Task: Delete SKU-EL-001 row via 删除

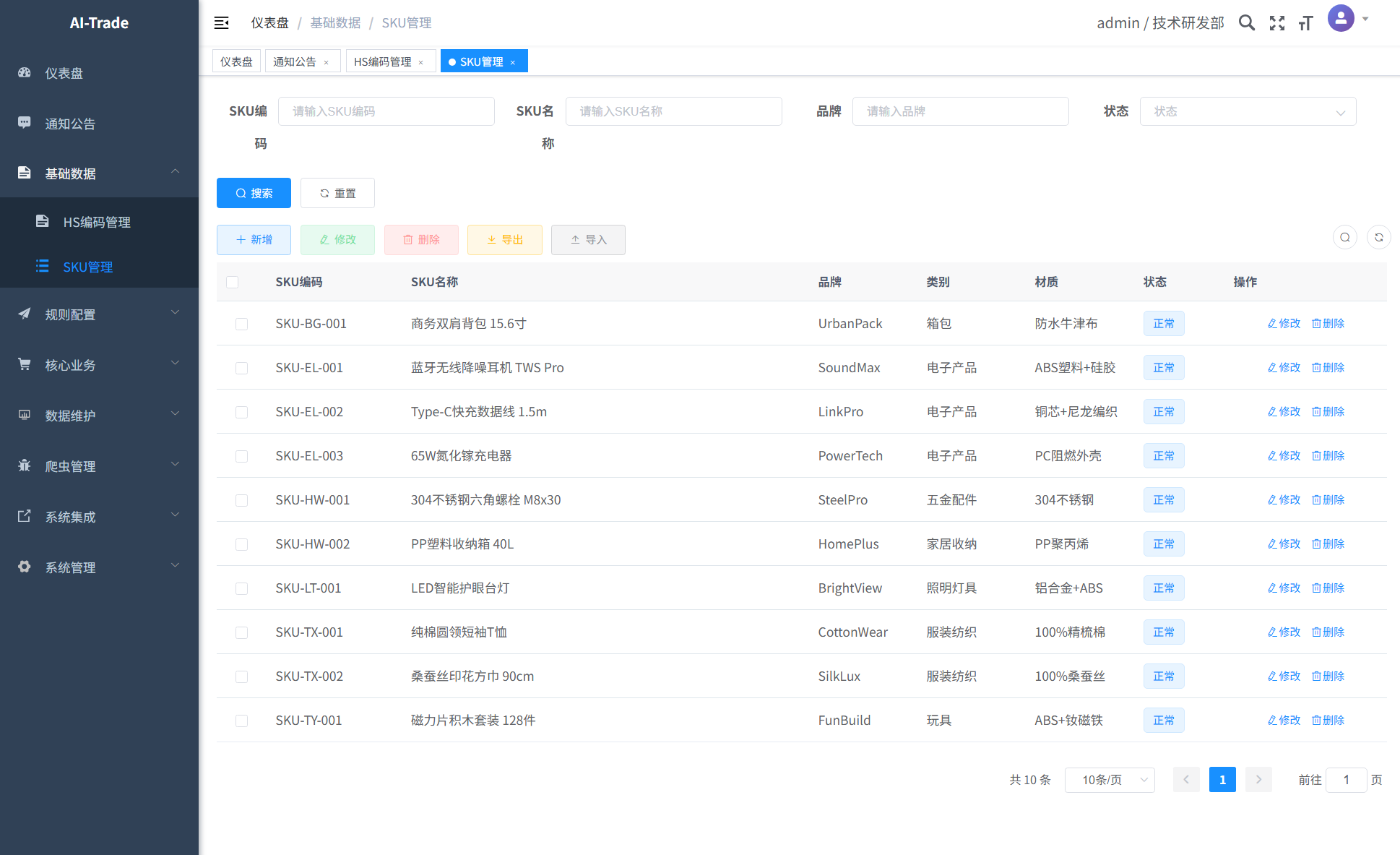Action: coord(1328,367)
